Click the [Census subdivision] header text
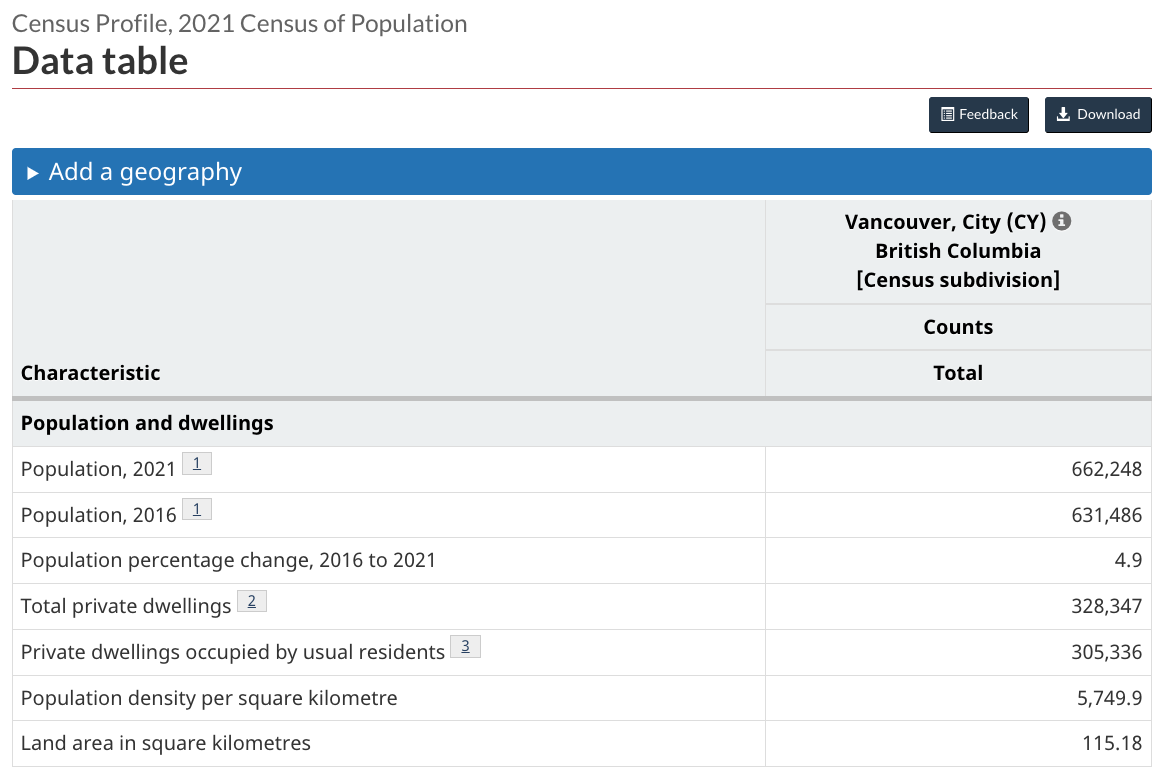The width and height of the screenshot is (1167, 782). click(x=958, y=281)
